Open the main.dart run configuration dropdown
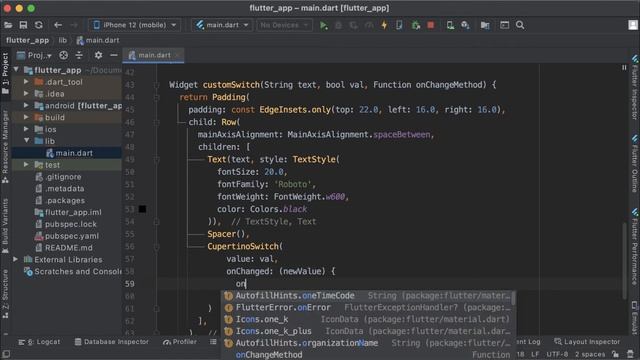 coord(222,25)
